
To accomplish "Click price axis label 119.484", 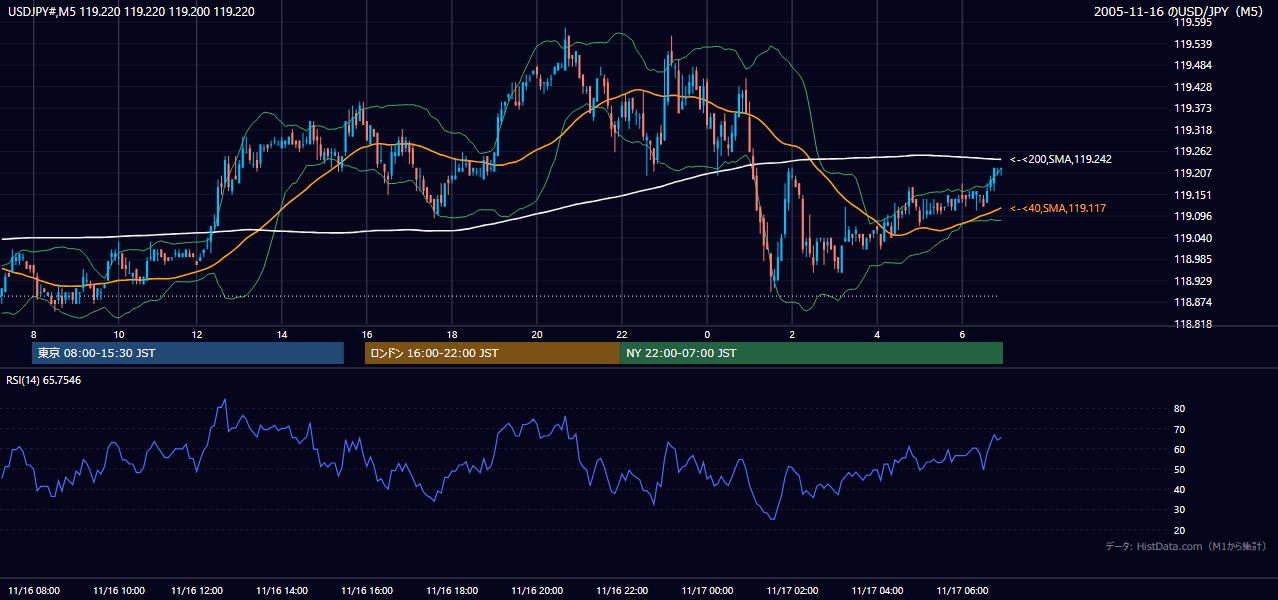I will pos(1193,65).
